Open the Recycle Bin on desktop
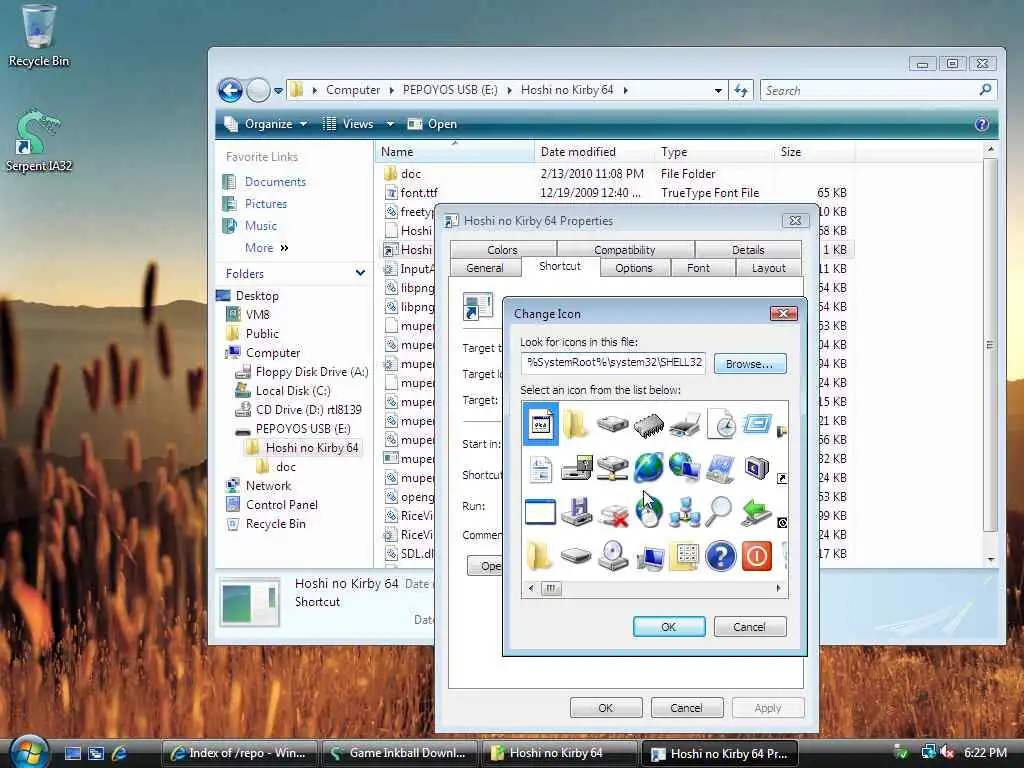Screen dimensions: 1024x768 click(39, 36)
